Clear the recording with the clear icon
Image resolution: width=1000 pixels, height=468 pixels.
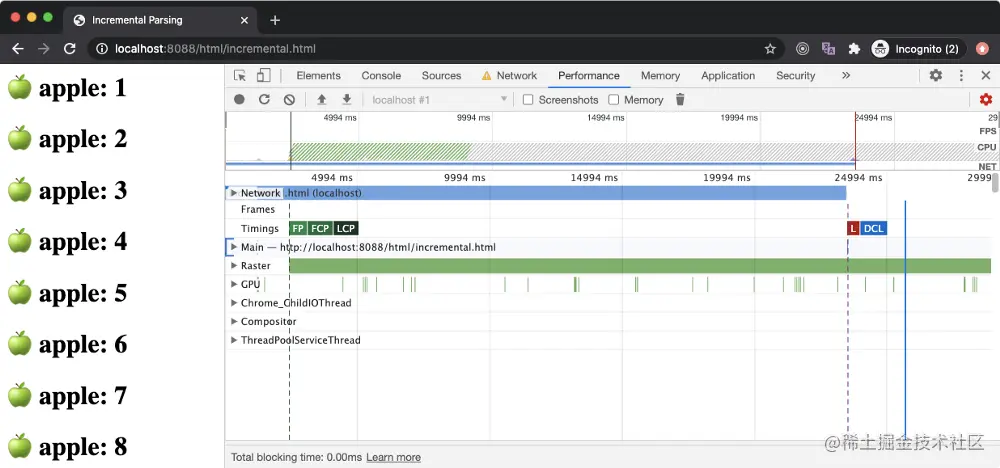[x=289, y=99]
